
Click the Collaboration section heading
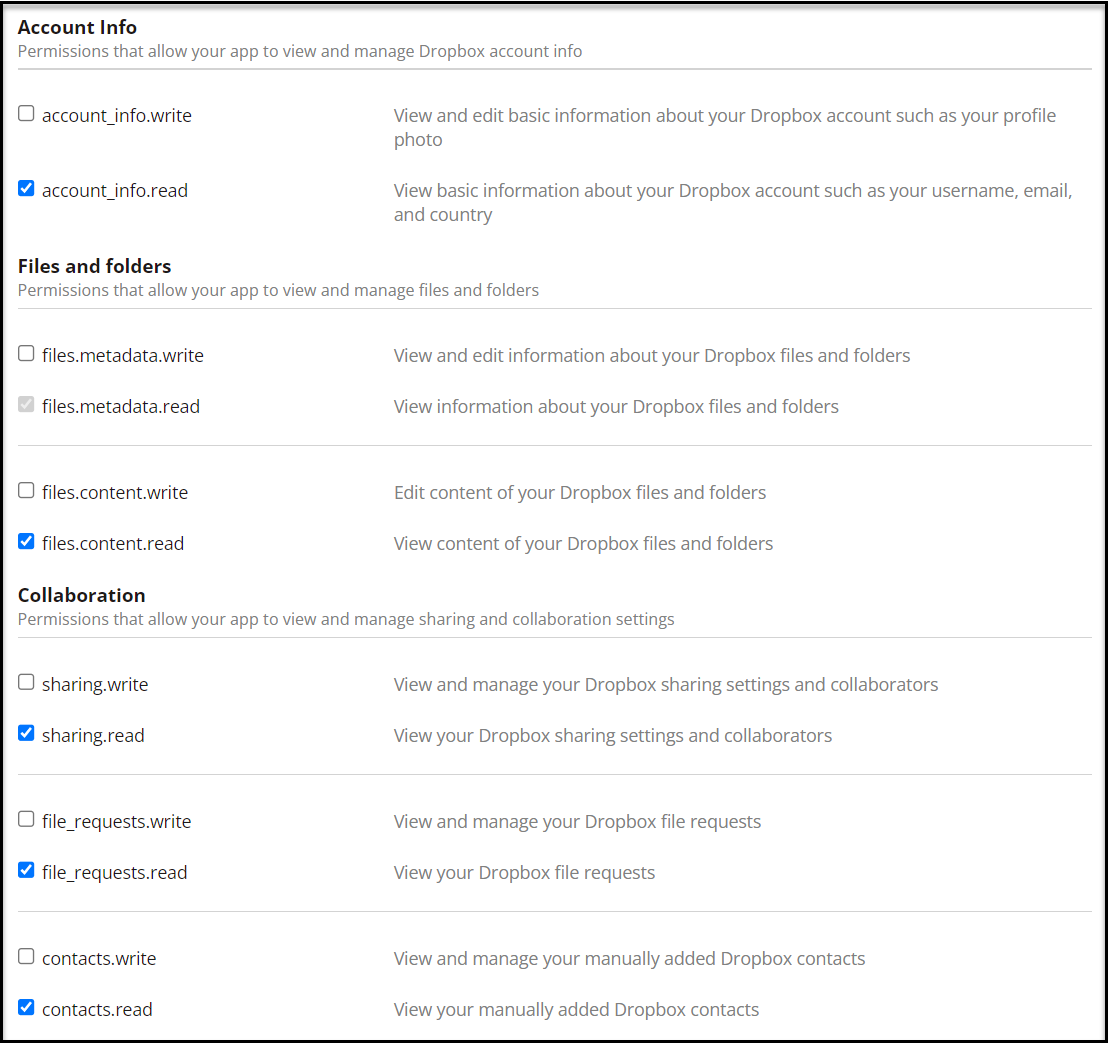[82, 595]
